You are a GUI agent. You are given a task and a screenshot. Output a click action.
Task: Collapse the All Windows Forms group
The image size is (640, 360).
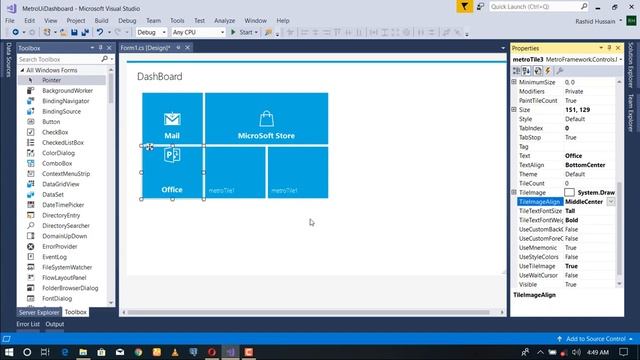click(22, 70)
